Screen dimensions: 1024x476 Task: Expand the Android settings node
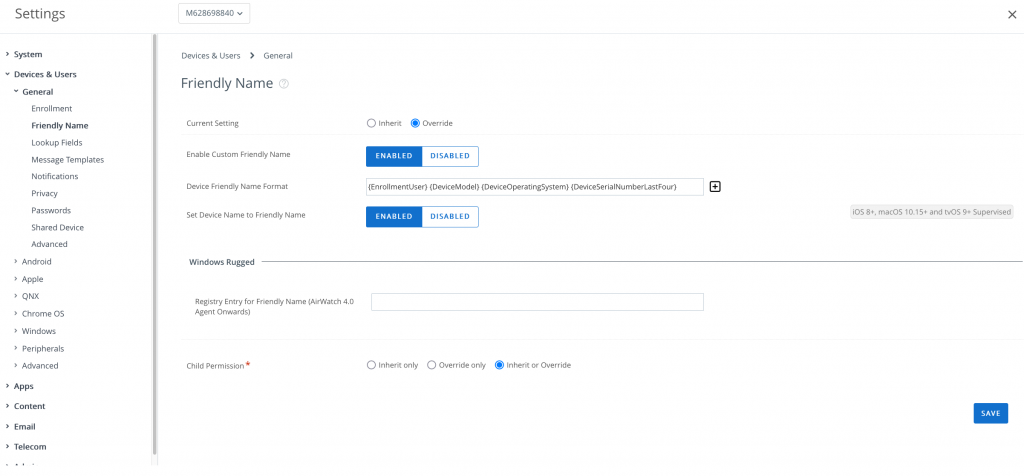36,262
